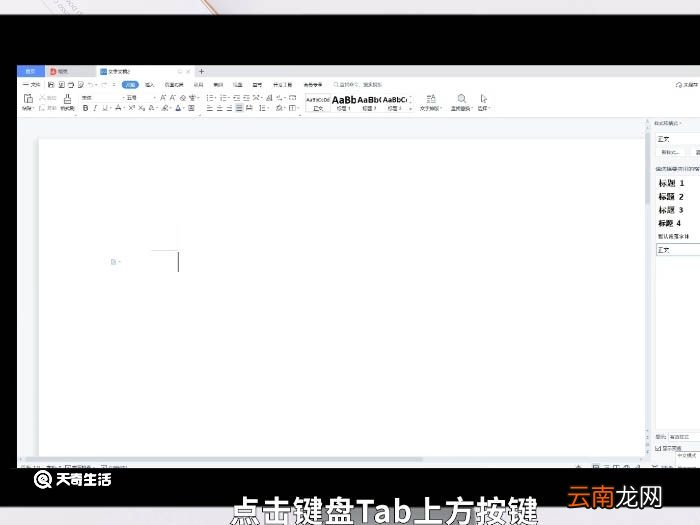700x525 pixels.
Task: Decrease font size with A- icon
Action: (x=173, y=97)
